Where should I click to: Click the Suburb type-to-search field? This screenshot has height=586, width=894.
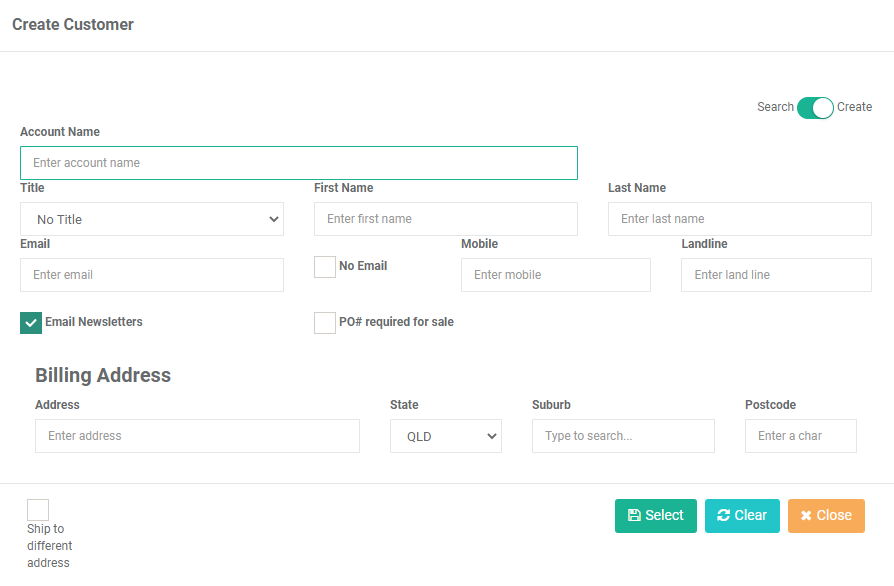(x=623, y=436)
